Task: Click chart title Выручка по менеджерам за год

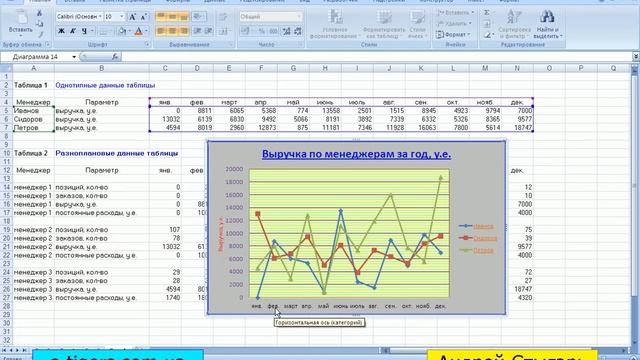Action: [356, 154]
